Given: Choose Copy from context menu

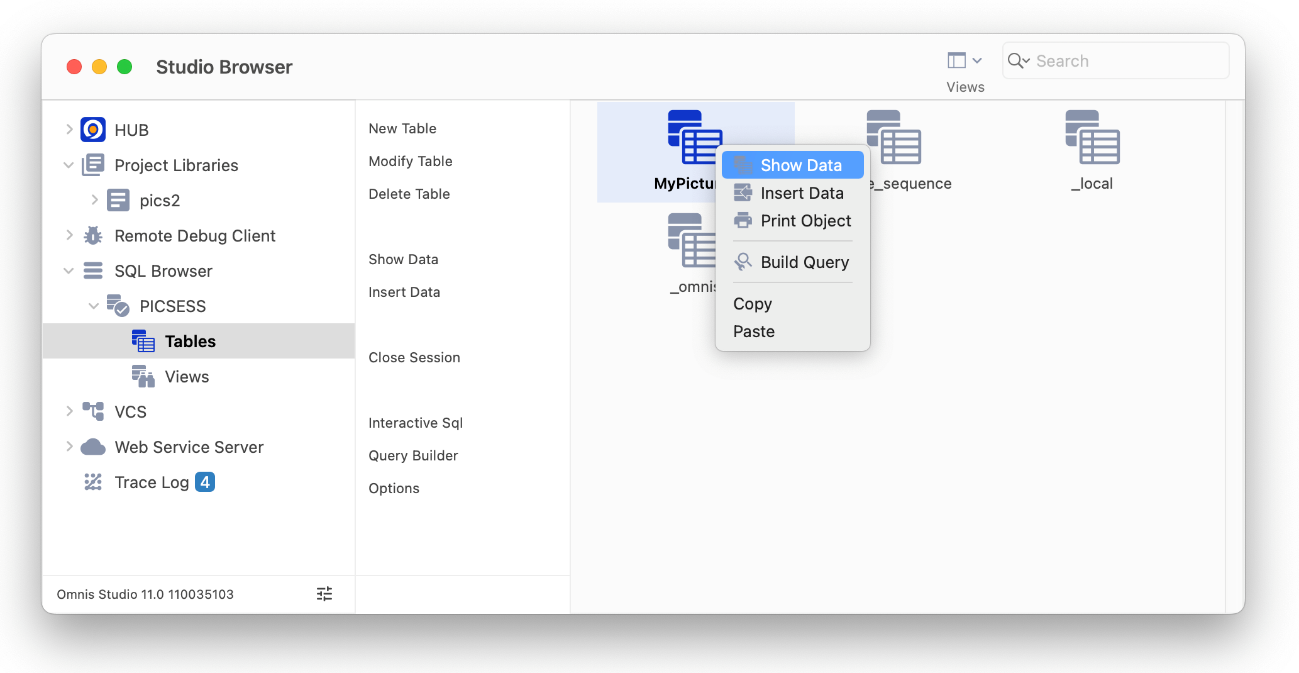Looking at the screenshot, I should point(793,304).
